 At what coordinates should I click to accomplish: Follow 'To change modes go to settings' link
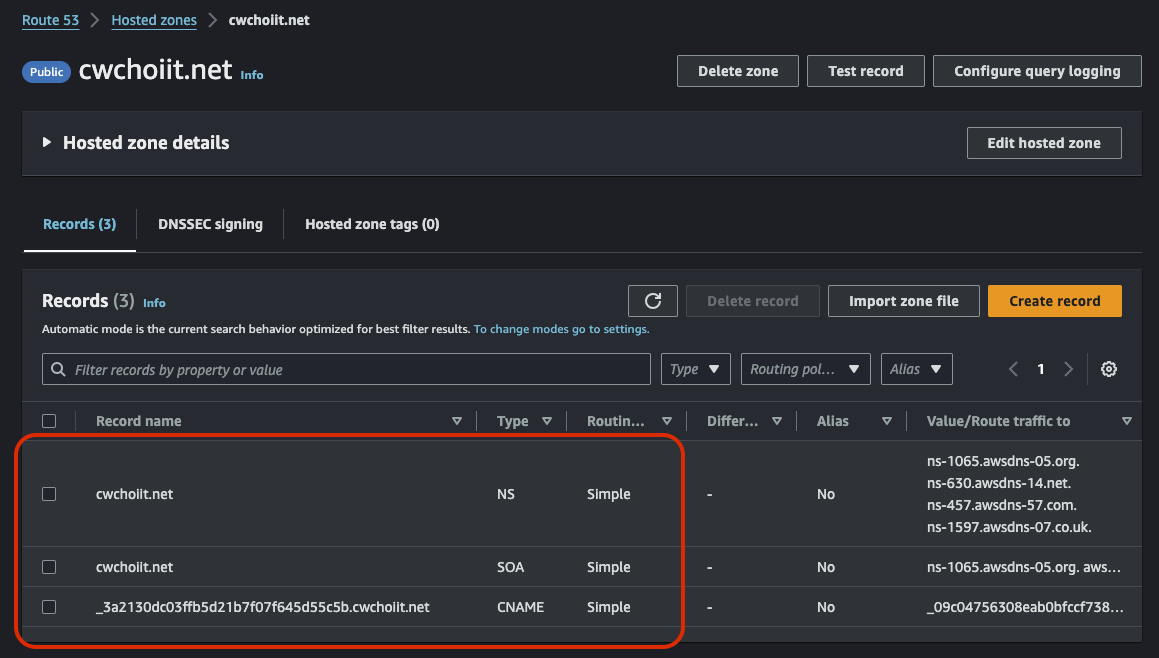pyautogui.click(x=562, y=329)
